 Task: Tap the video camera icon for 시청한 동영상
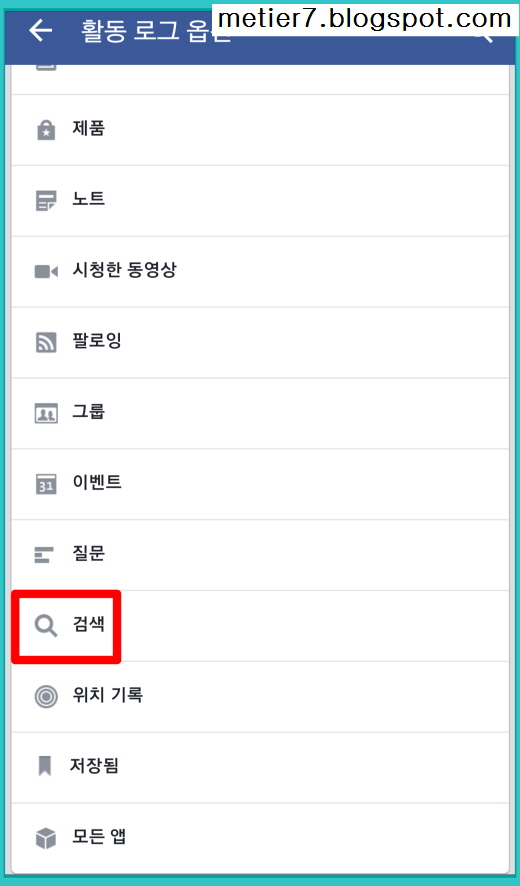(x=46, y=272)
